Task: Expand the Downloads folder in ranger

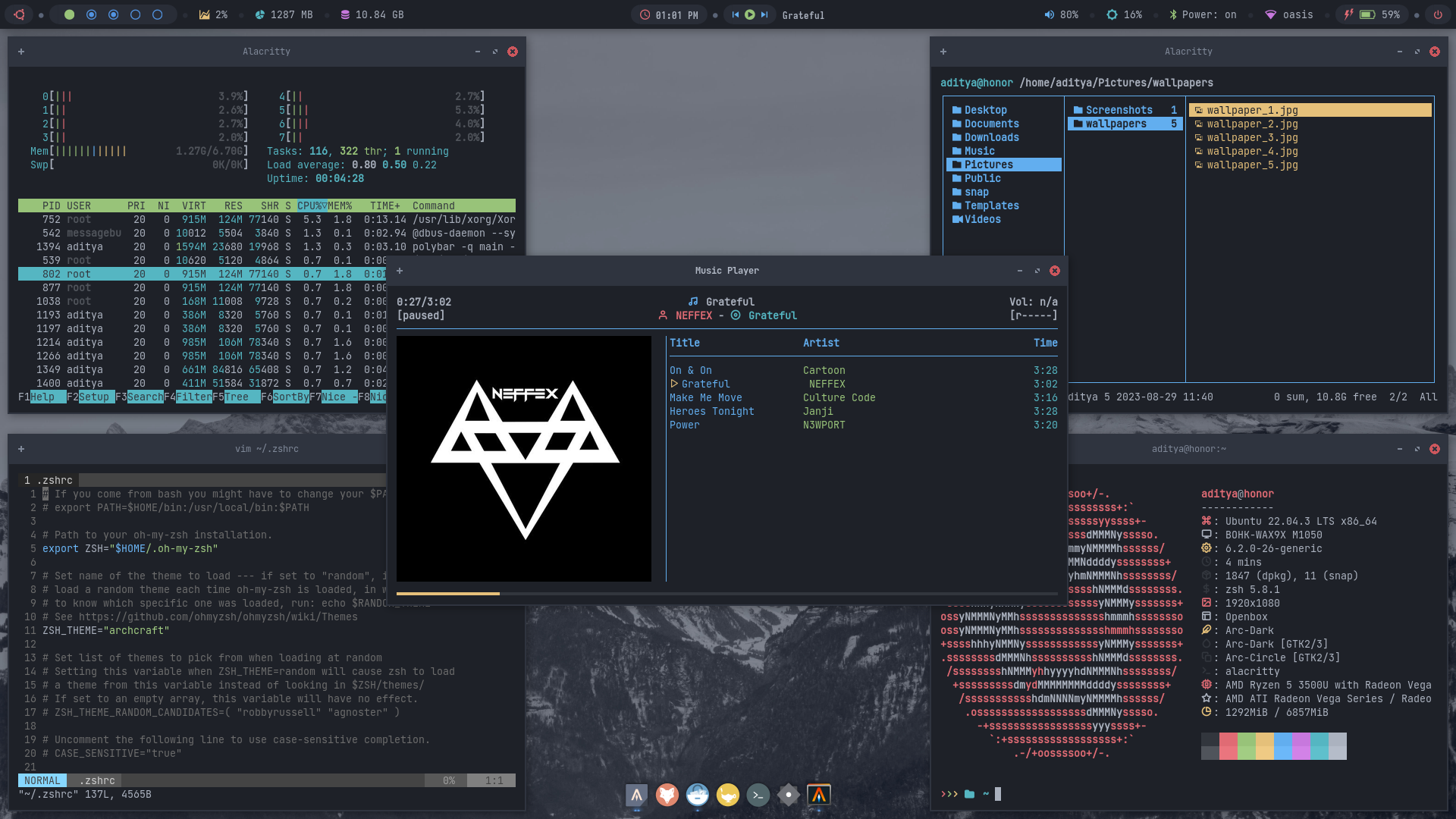Action: click(991, 137)
